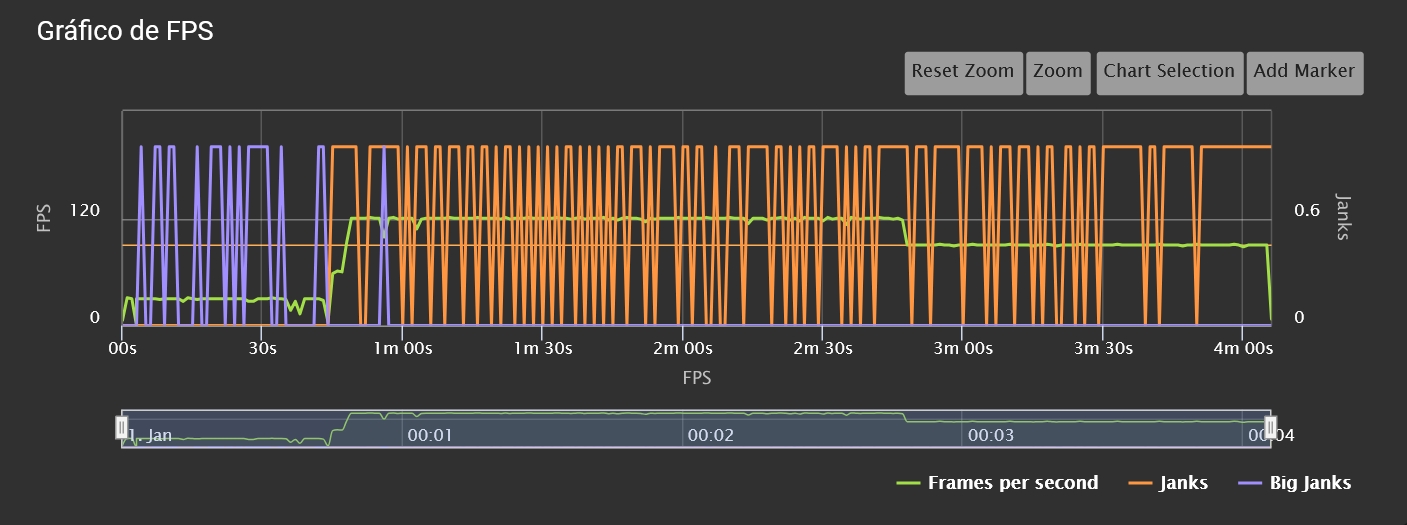The image size is (1407, 525).
Task: Click the 00:03 mark in navigator
Action: click(991, 436)
